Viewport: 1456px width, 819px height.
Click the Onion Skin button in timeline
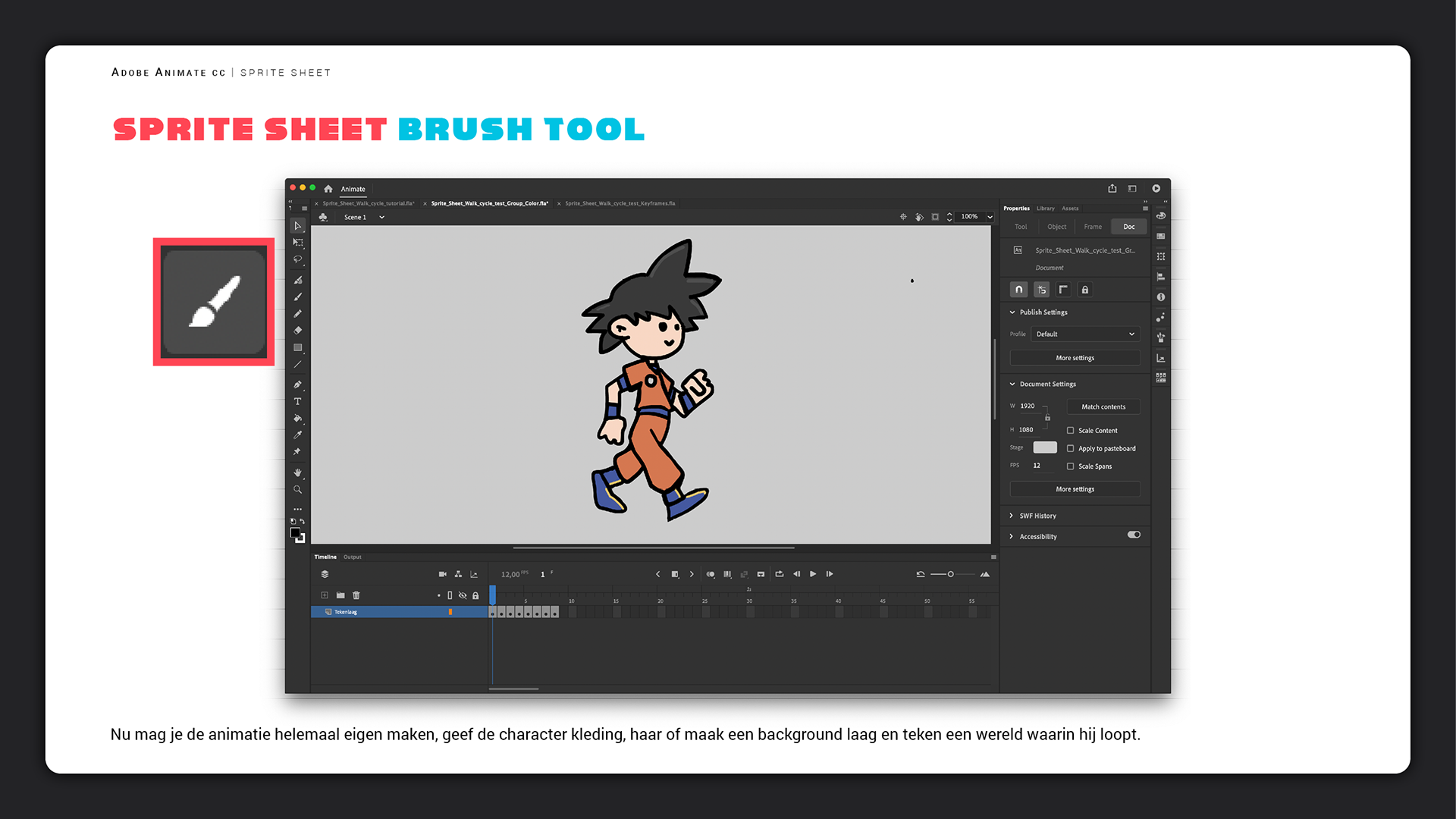711,574
